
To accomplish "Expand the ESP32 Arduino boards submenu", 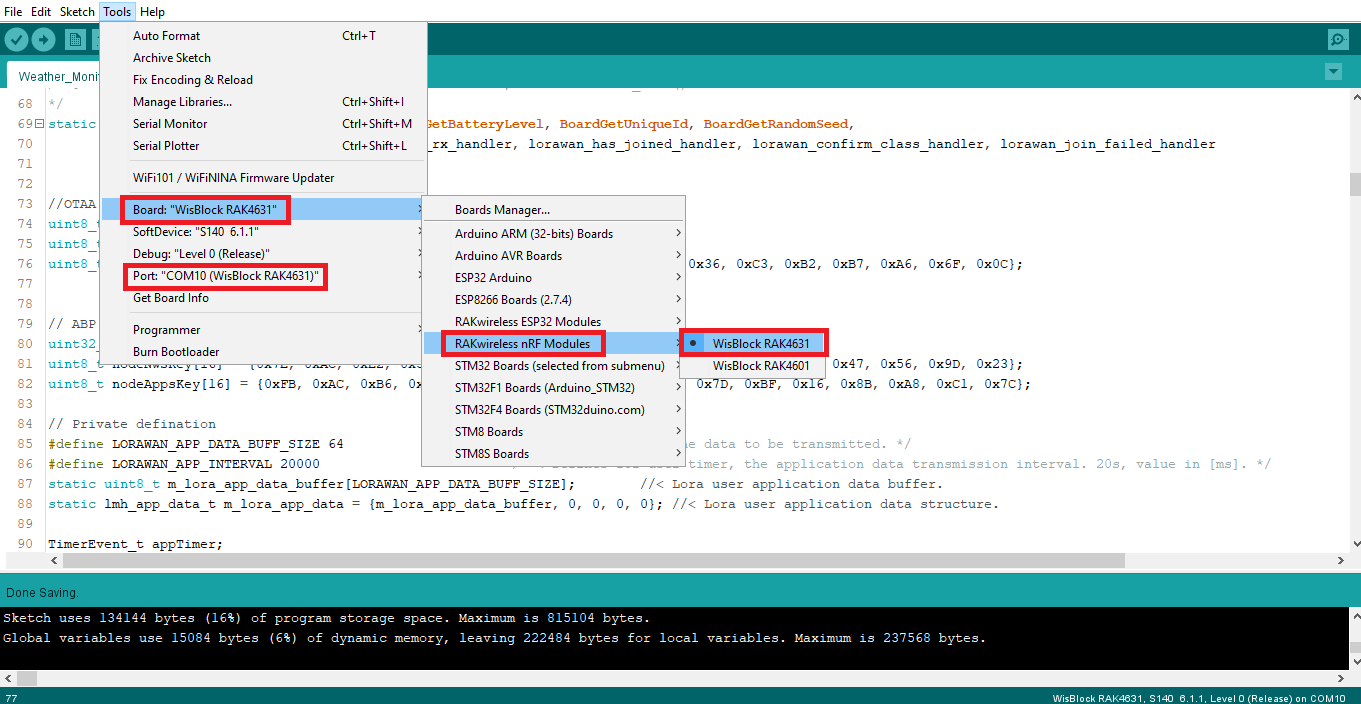I will click(x=493, y=278).
